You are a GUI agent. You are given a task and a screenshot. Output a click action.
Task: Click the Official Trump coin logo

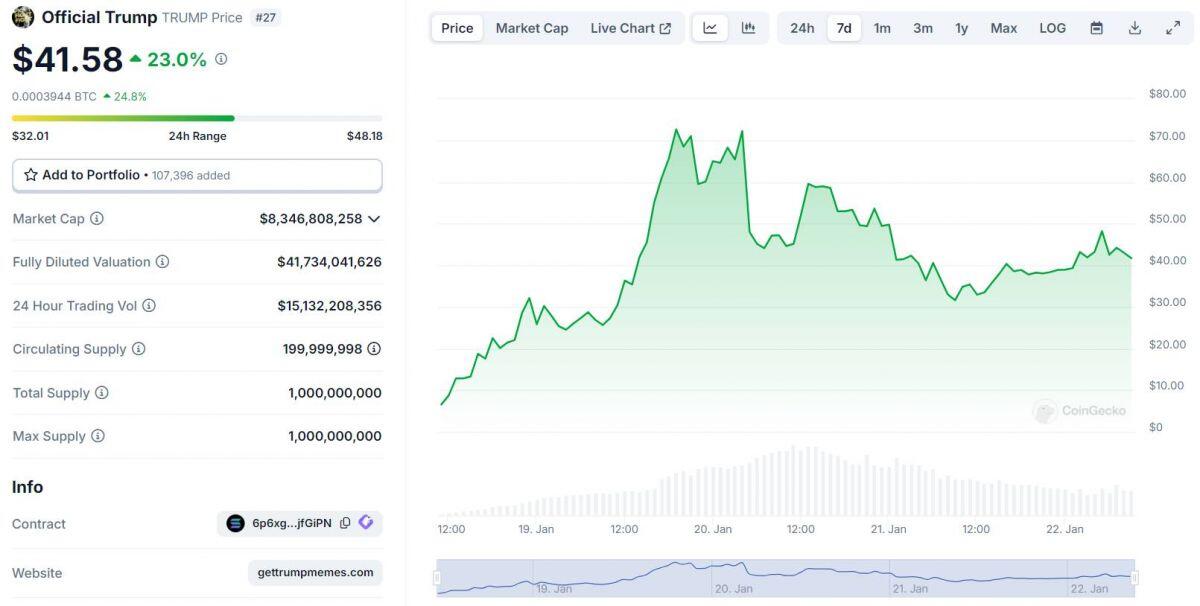tap(23, 17)
